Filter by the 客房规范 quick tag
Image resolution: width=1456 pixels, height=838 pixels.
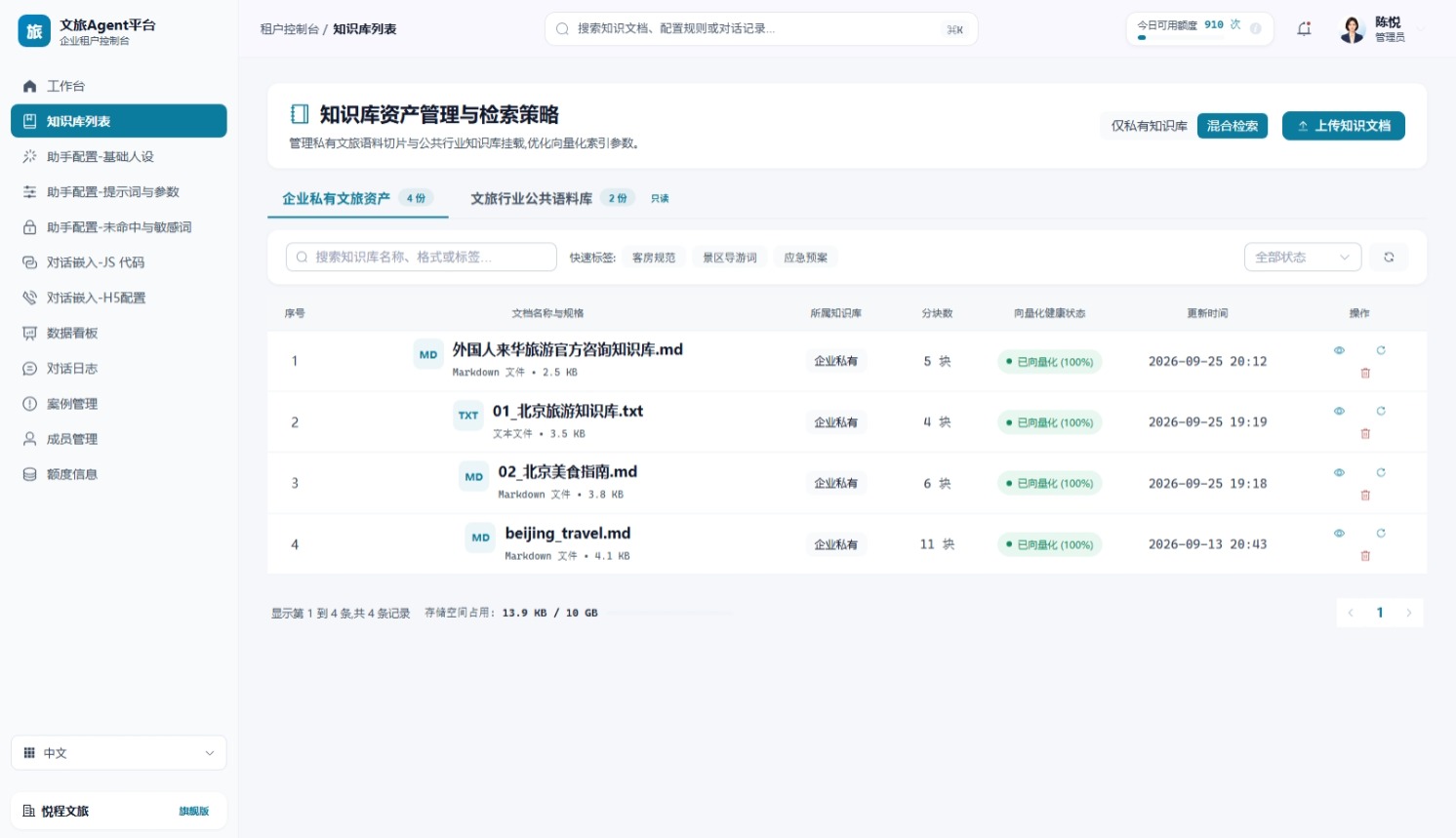[654, 258]
